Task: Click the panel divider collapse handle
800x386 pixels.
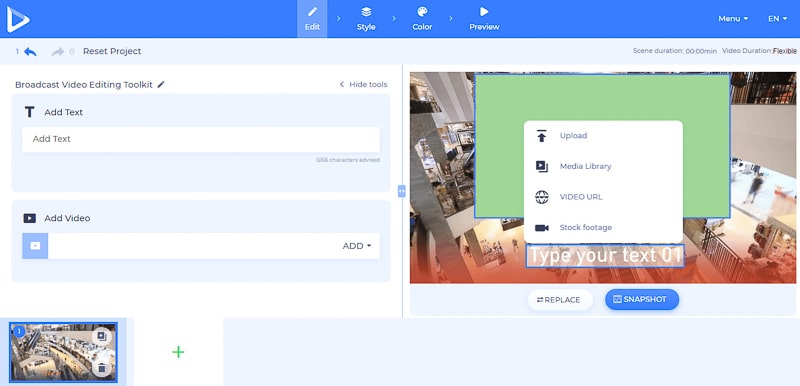Action: 402,191
